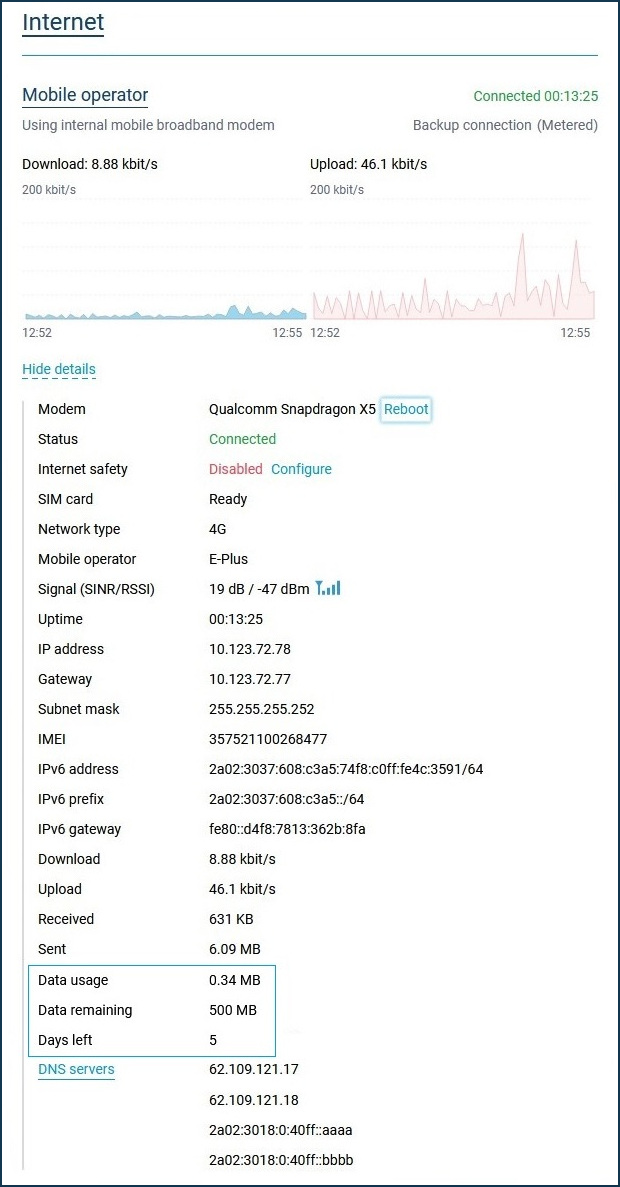Screen dimensions: 620x1187
Task: Click the signal strength bars icon
Action: pos(328,588)
